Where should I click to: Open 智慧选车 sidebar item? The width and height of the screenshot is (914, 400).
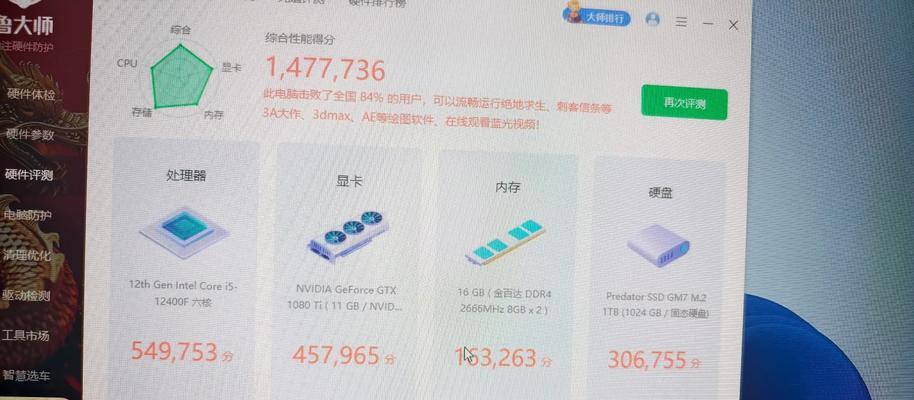tap(26, 376)
